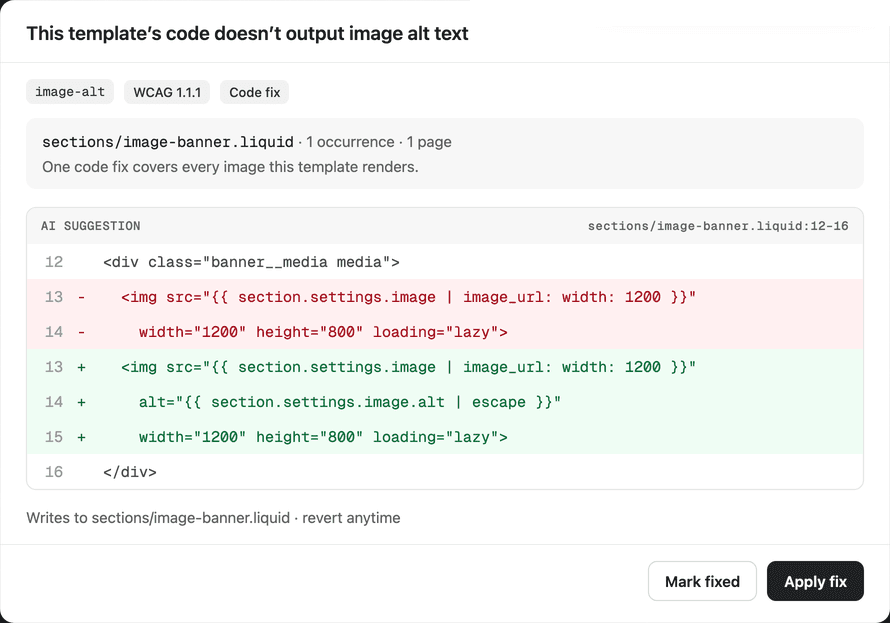Click line number 12 in the gutter
The width and height of the screenshot is (890, 623).
[x=54, y=262]
